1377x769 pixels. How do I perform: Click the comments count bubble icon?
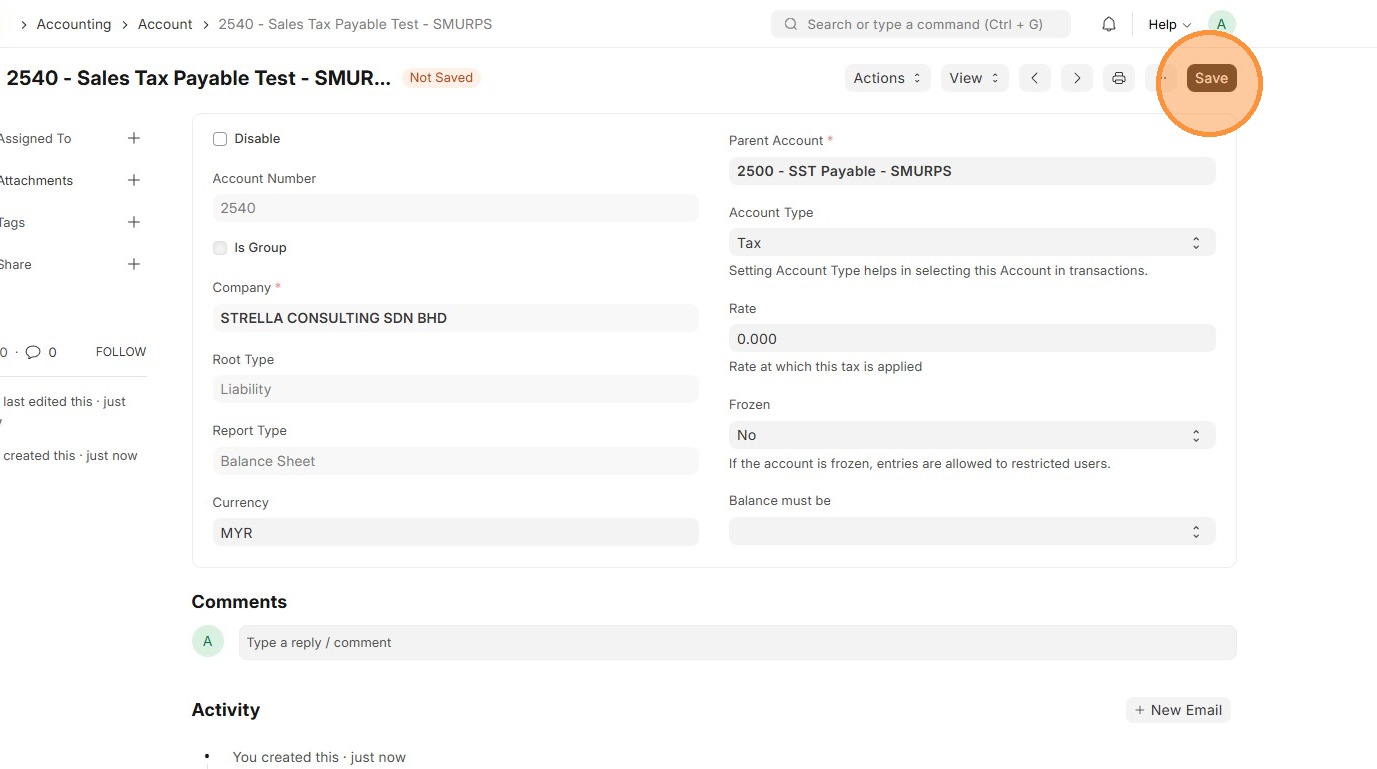click(x=33, y=352)
